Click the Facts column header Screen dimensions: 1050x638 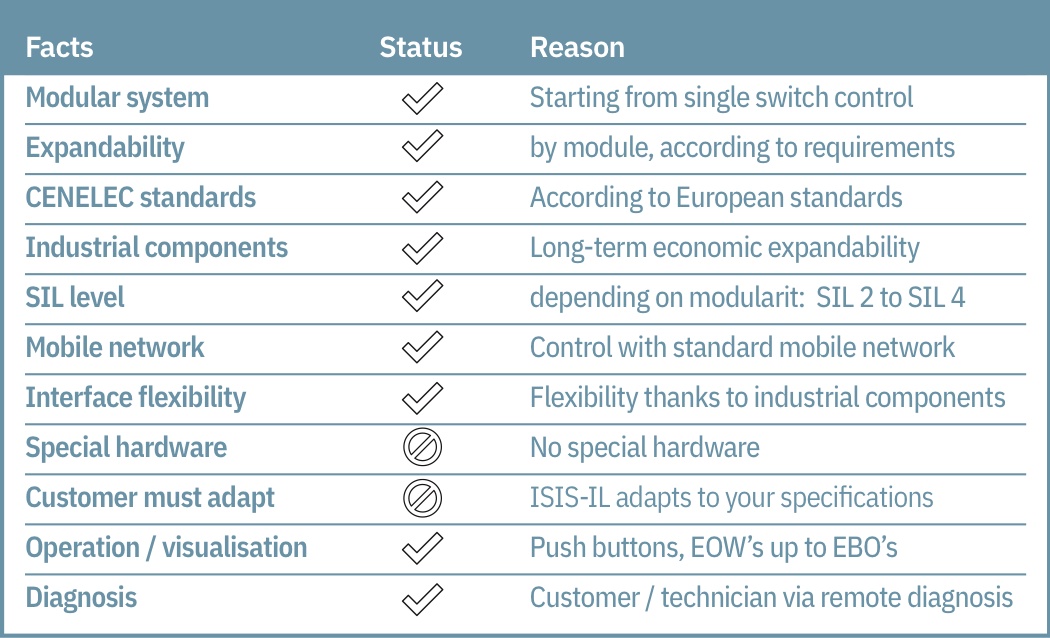60,48
